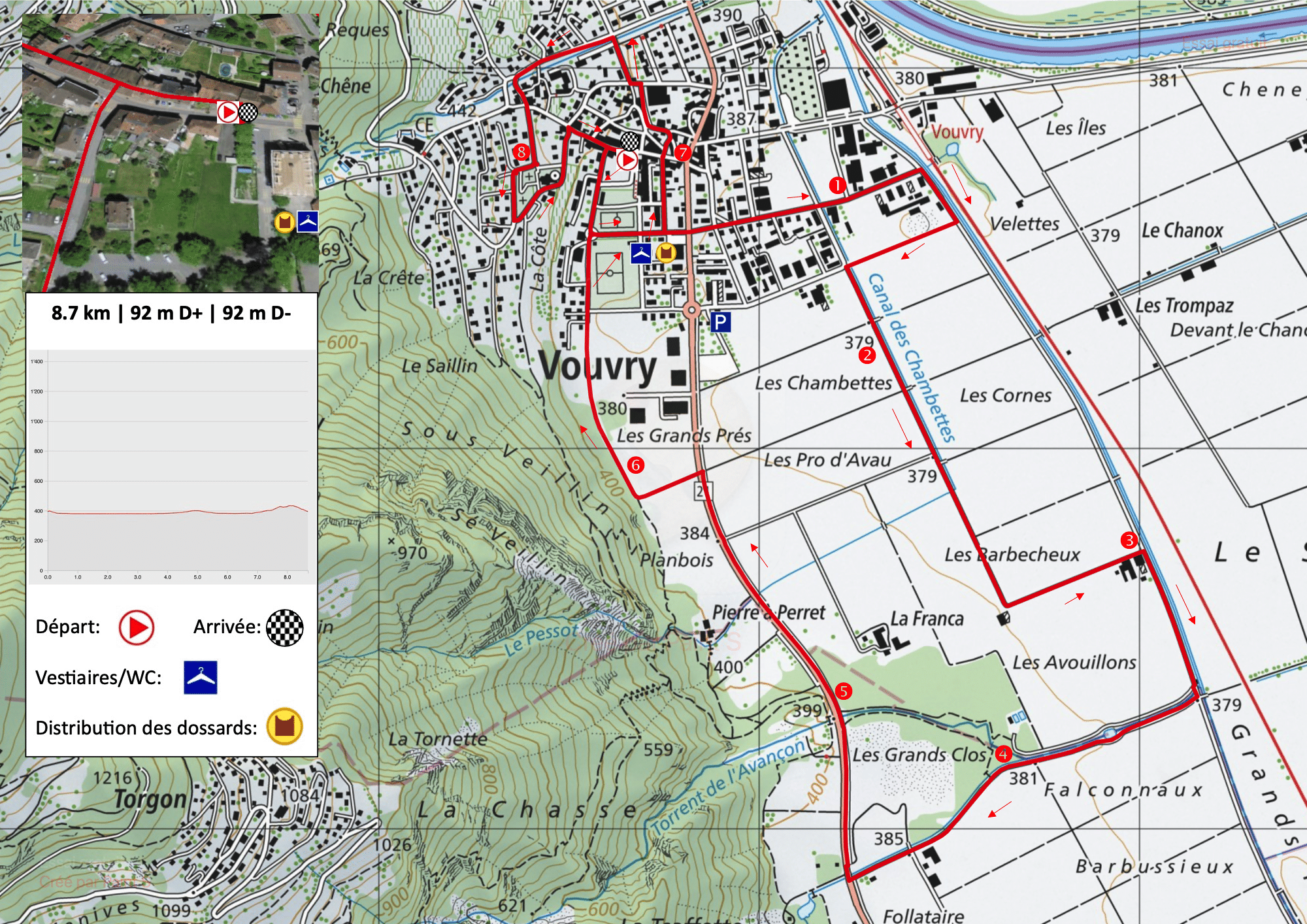Image resolution: width=1307 pixels, height=924 pixels.
Task: Click kilometer marker 1 on the route
Action: (837, 185)
